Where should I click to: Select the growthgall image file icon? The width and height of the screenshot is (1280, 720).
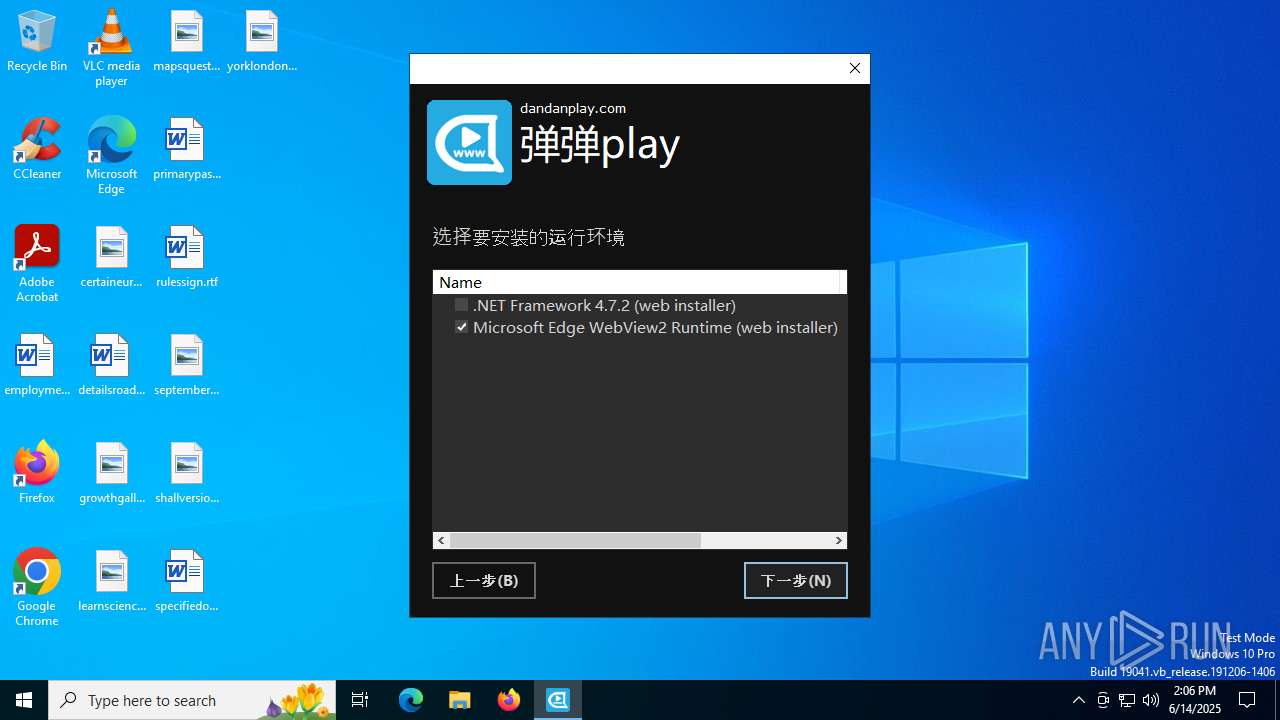pos(111,474)
